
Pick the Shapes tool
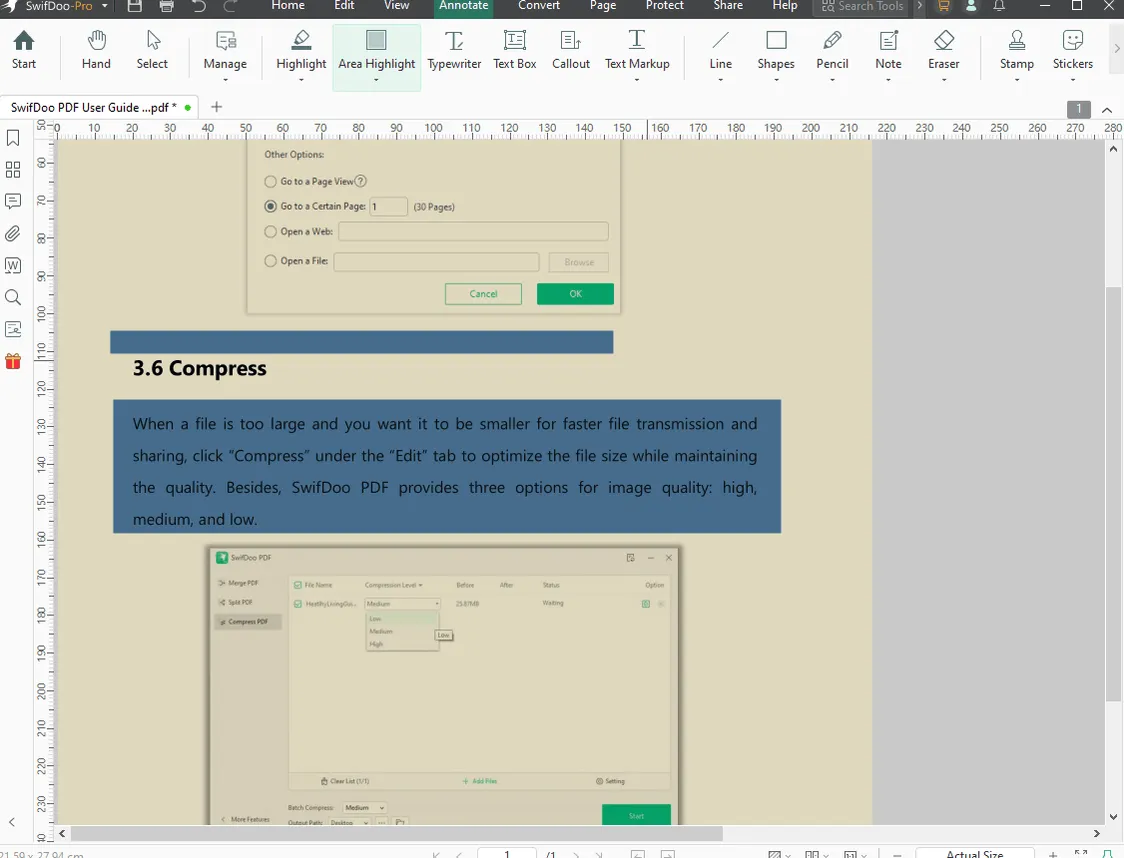pos(776,50)
